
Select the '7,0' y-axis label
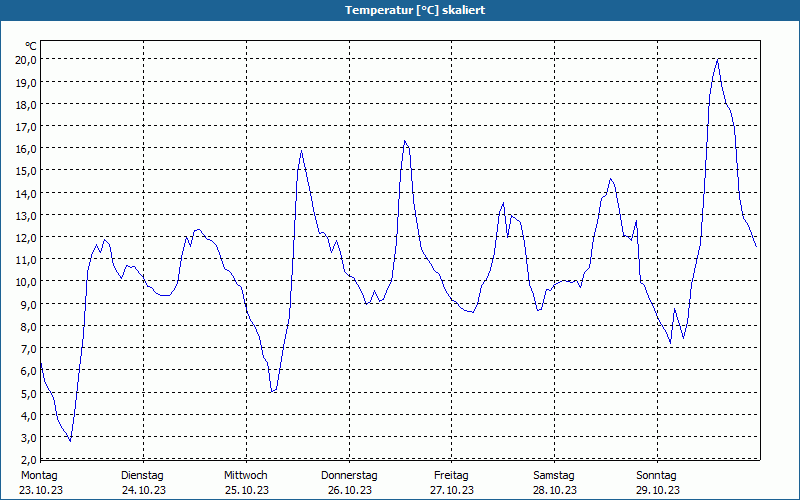(x=28, y=348)
